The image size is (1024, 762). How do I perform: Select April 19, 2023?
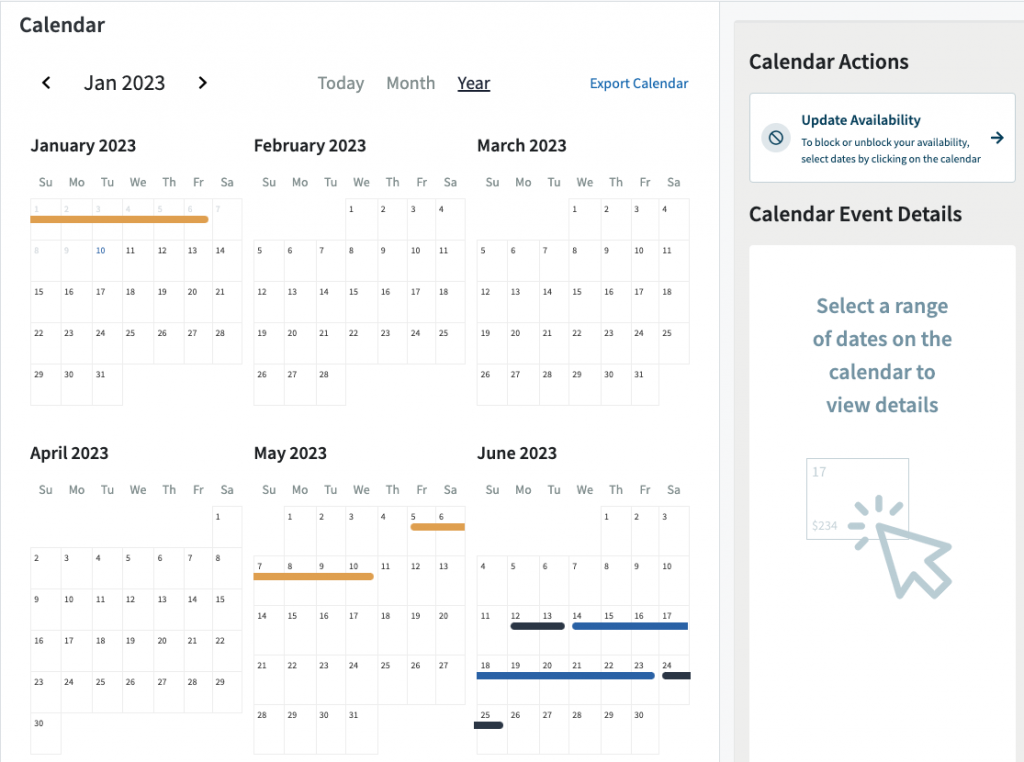tap(138, 651)
